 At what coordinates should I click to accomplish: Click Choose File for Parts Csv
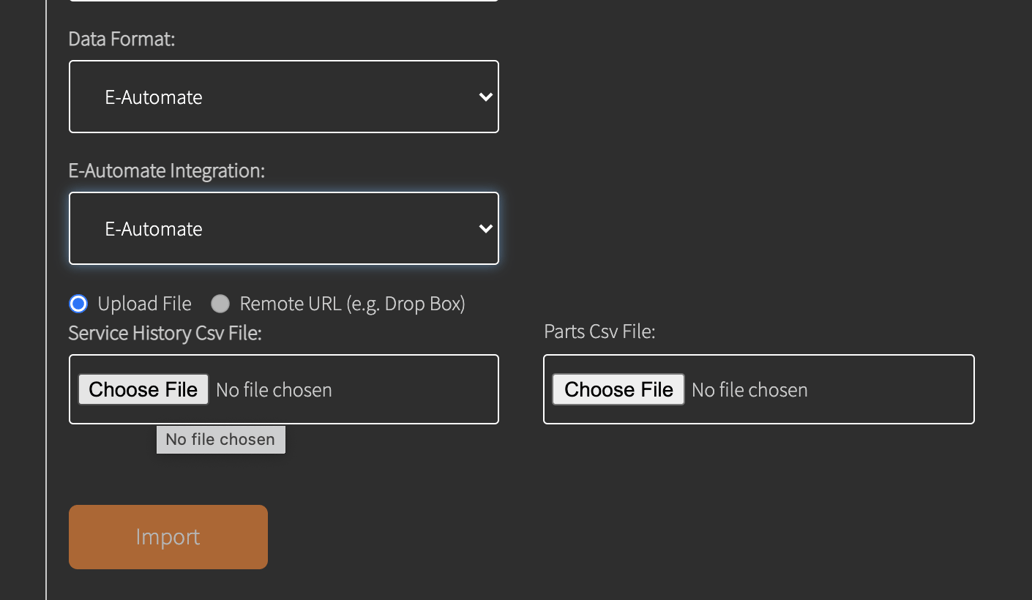(617, 389)
